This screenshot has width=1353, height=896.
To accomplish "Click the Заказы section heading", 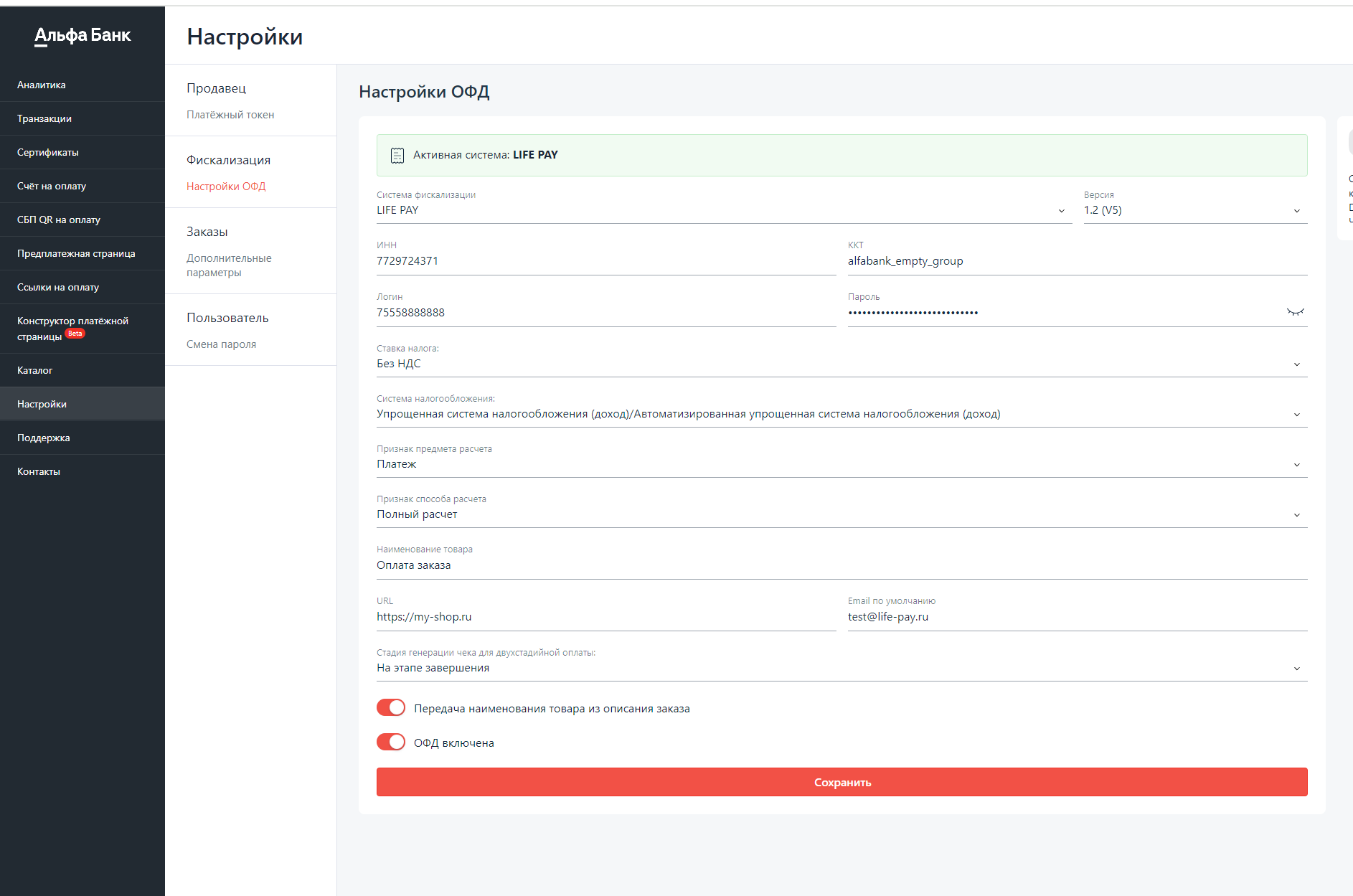I will tap(207, 232).
